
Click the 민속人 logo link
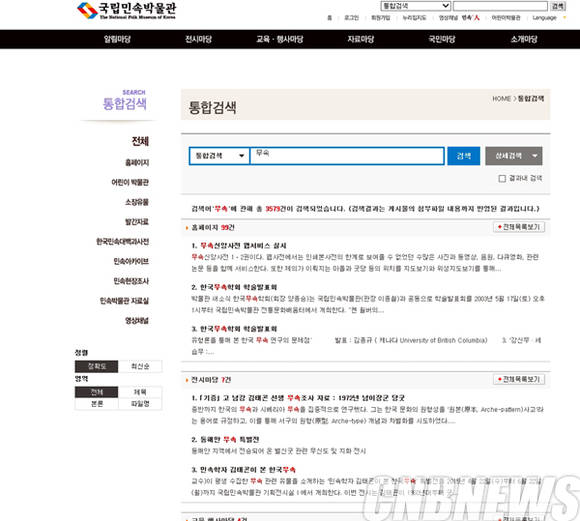point(471,17)
